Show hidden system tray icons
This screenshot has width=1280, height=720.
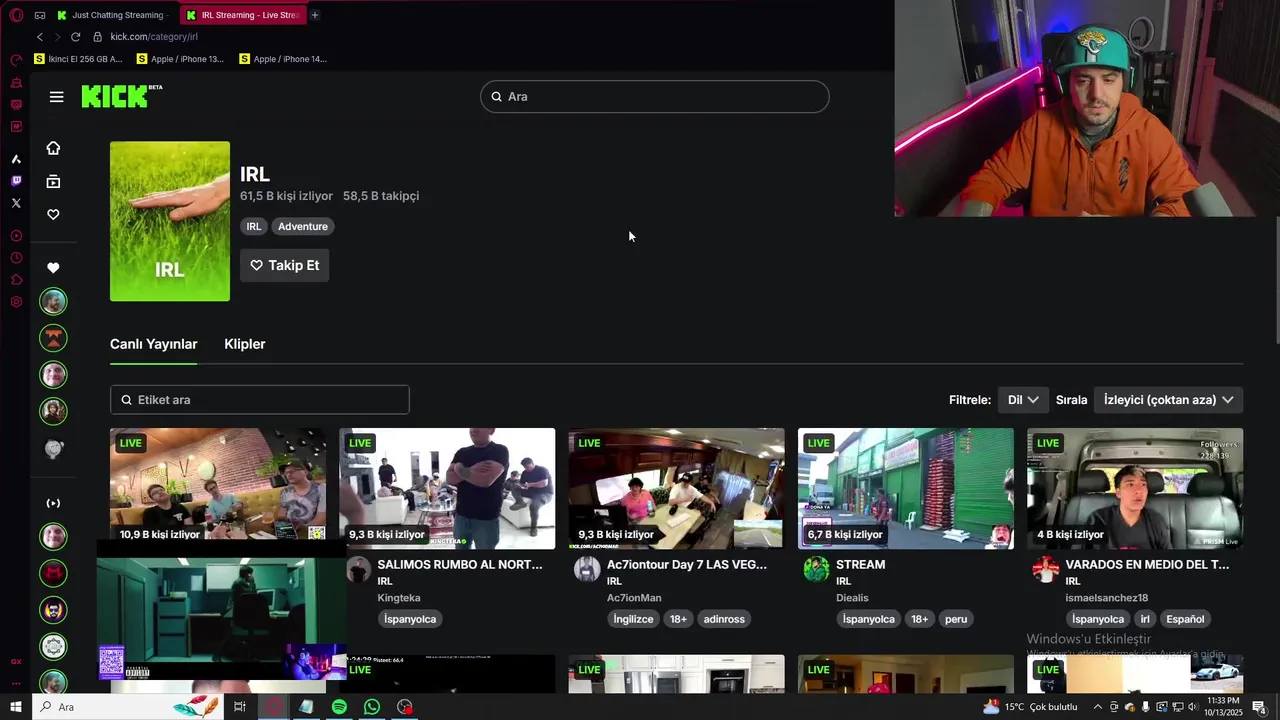(x=1098, y=707)
